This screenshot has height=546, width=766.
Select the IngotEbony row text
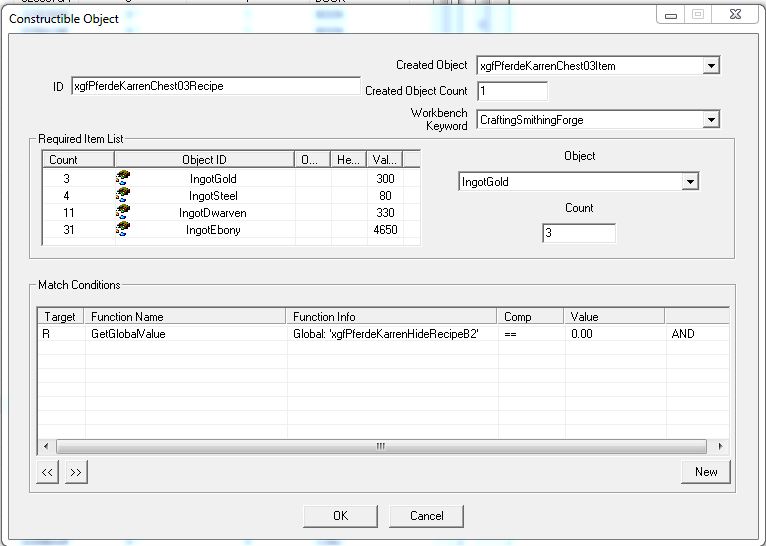213,230
